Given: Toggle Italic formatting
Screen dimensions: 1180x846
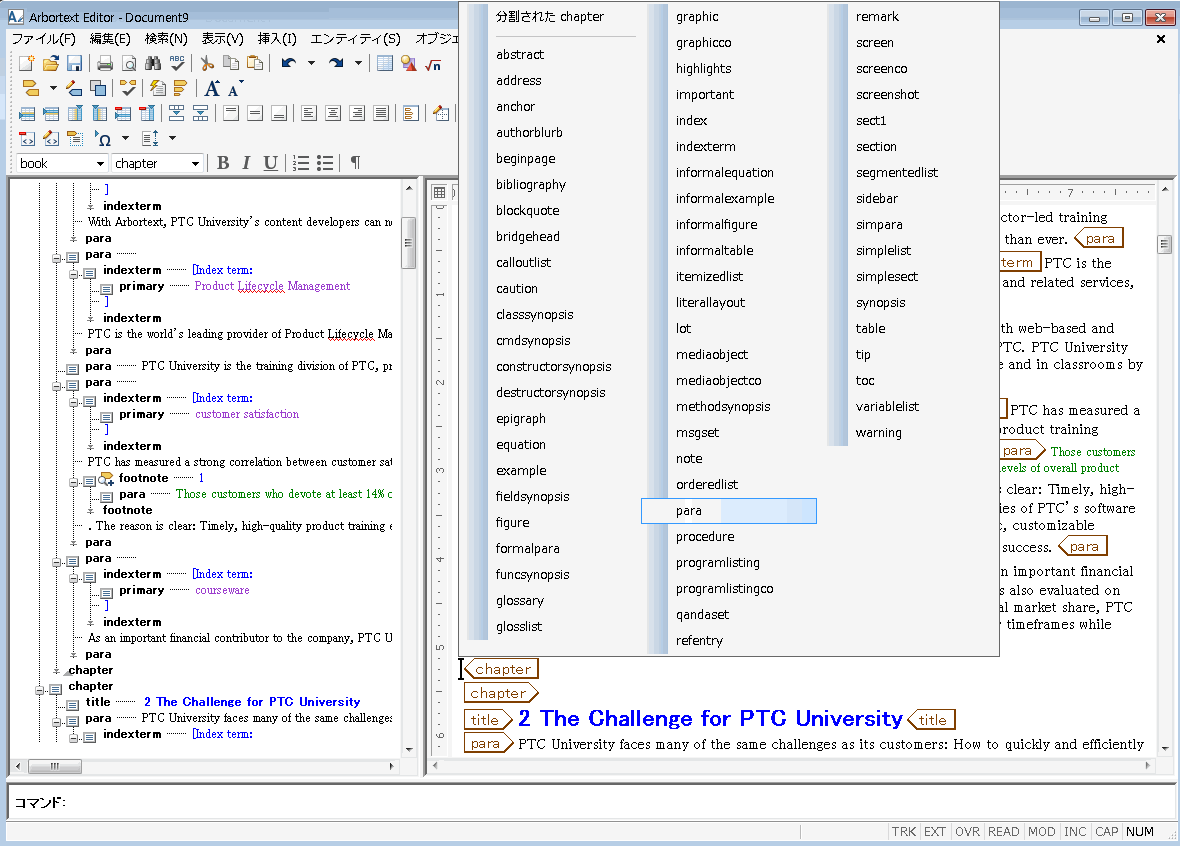Looking at the screenshot, I should tap(246, 163).
